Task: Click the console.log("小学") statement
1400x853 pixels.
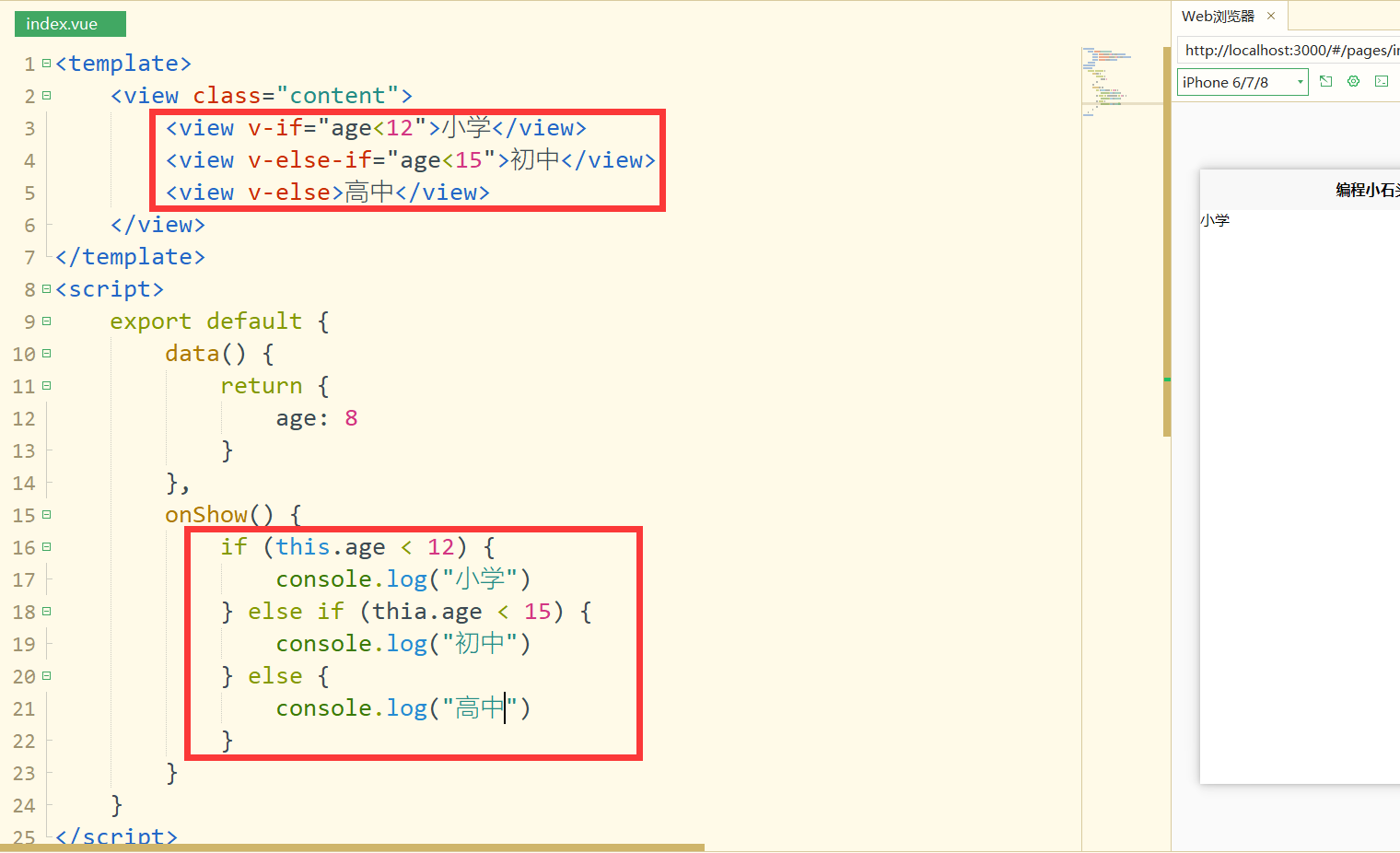Action: click(403, 579)
